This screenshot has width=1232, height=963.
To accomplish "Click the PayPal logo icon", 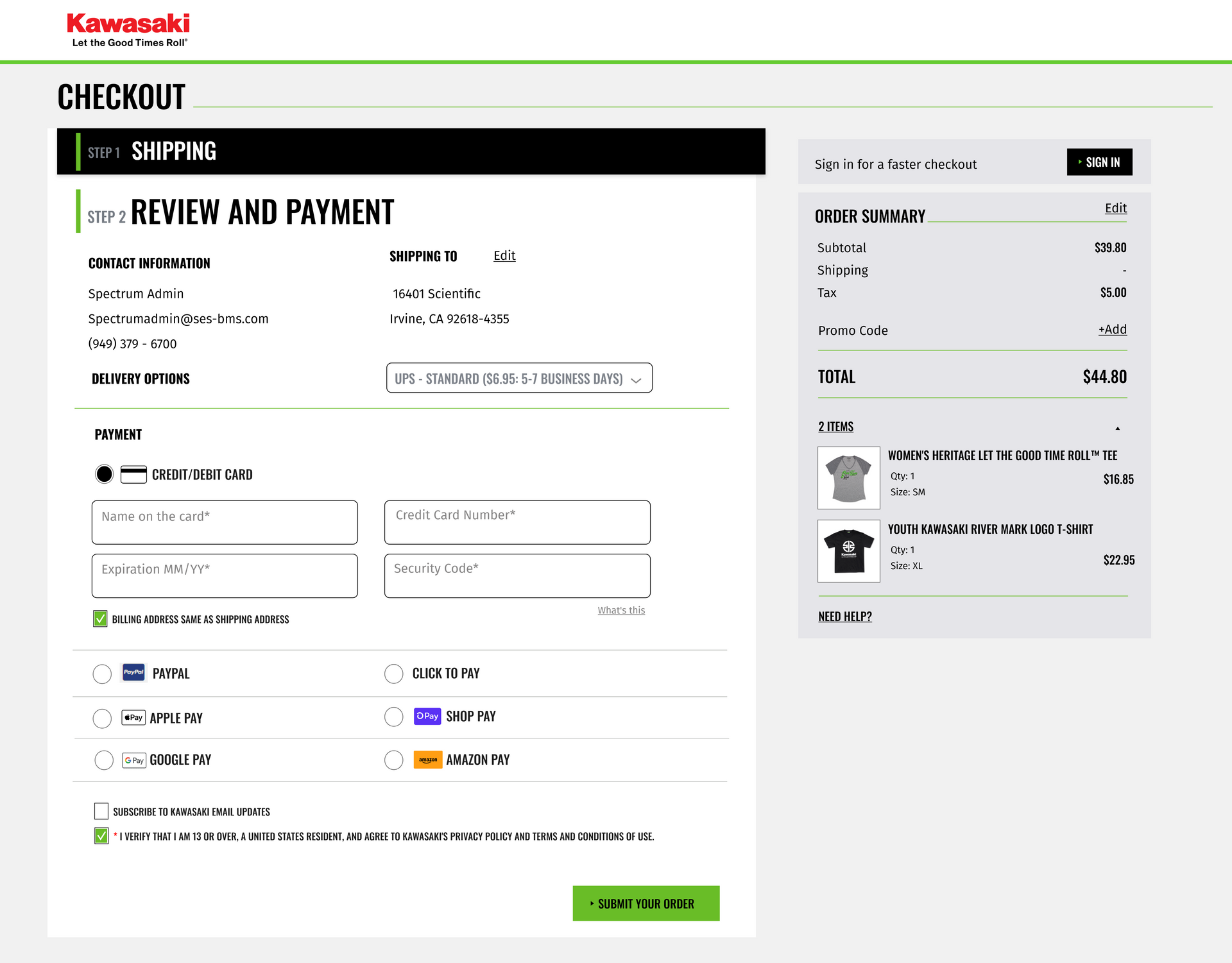I will 133,672.
